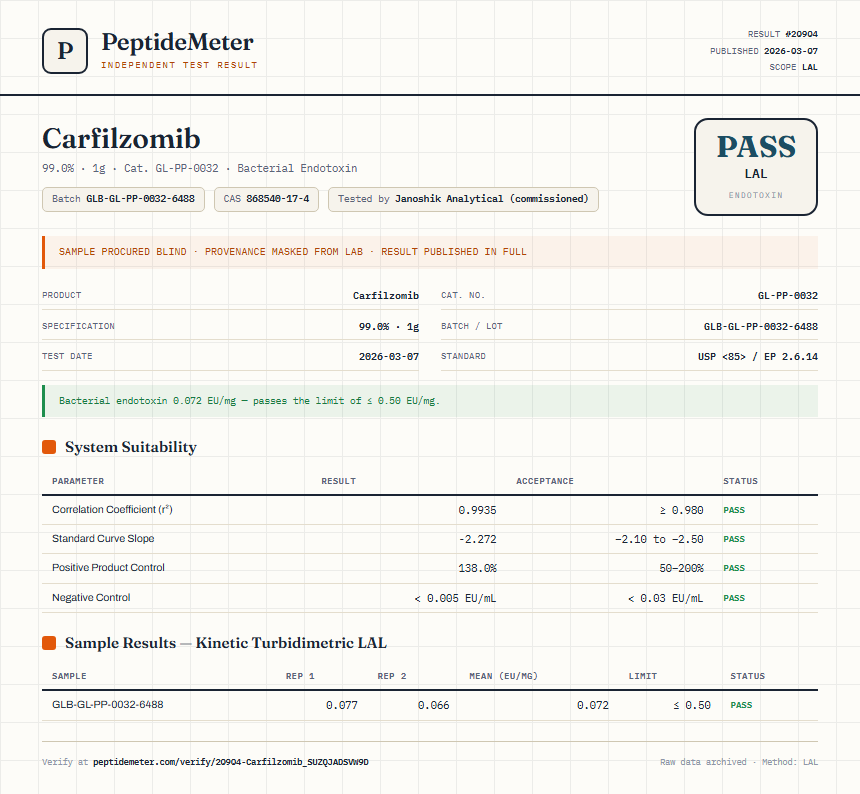Click PASS status for Negative Control
This screenshot has height=794, width=860.
point(734,598)
